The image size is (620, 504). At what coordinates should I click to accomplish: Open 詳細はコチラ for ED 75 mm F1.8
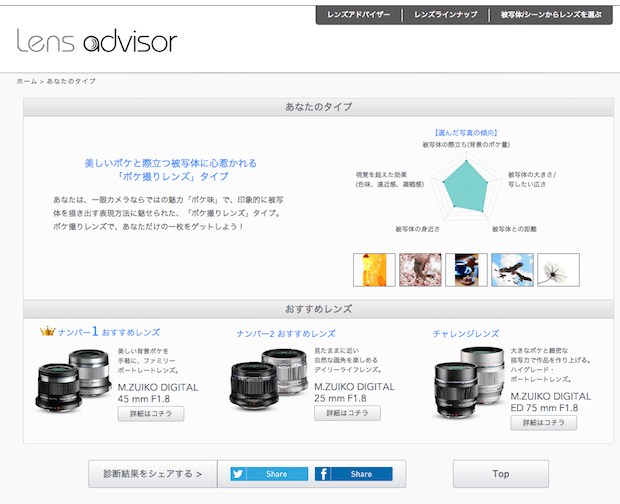click(x=544, y=423)
